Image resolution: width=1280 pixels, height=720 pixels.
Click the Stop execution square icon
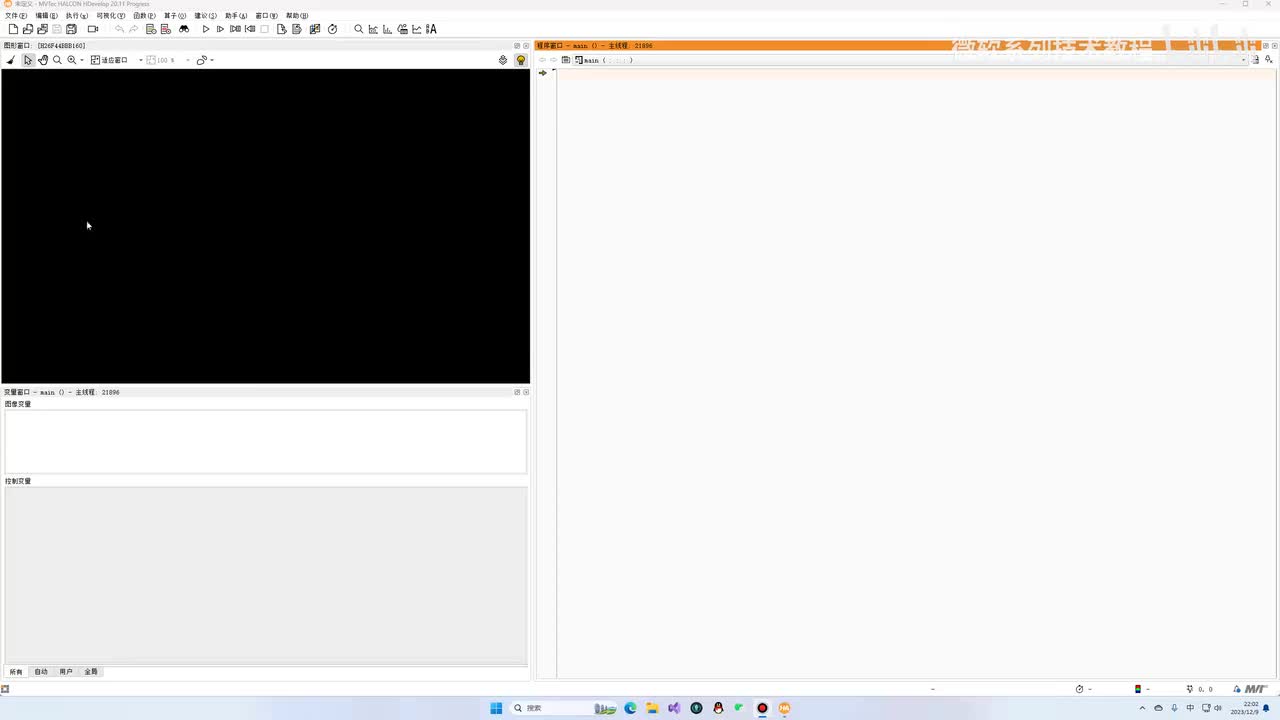[x=265, y=30]
